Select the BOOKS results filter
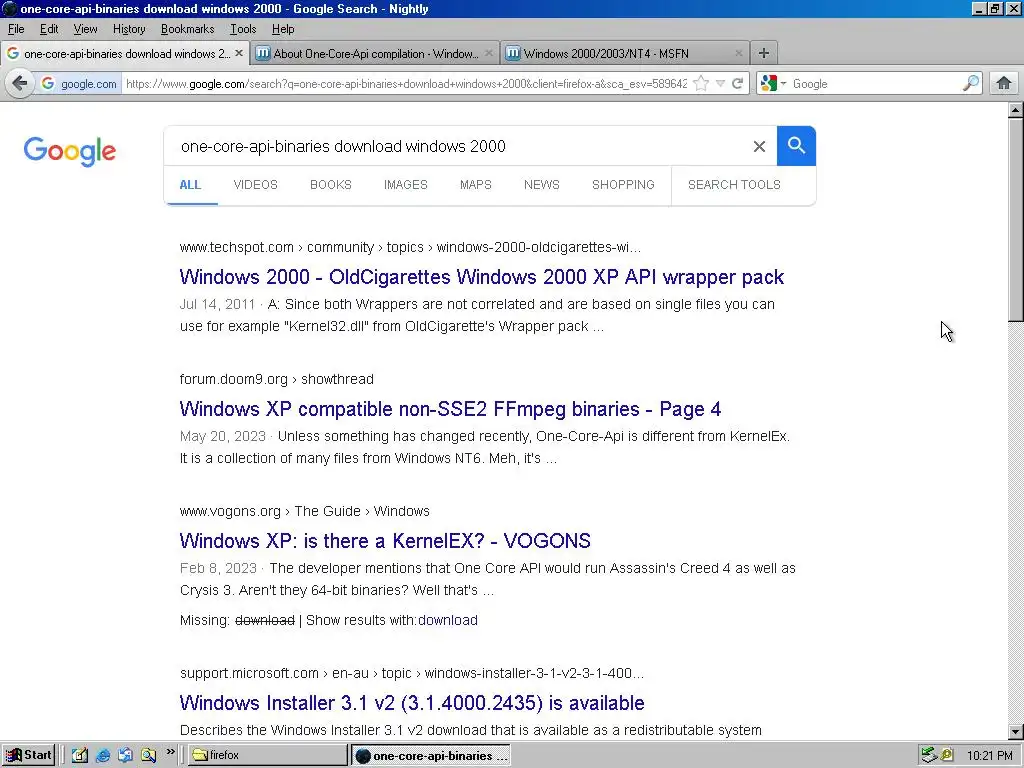Viewport: 1024px width, 768px height. [x=330, y=185]
